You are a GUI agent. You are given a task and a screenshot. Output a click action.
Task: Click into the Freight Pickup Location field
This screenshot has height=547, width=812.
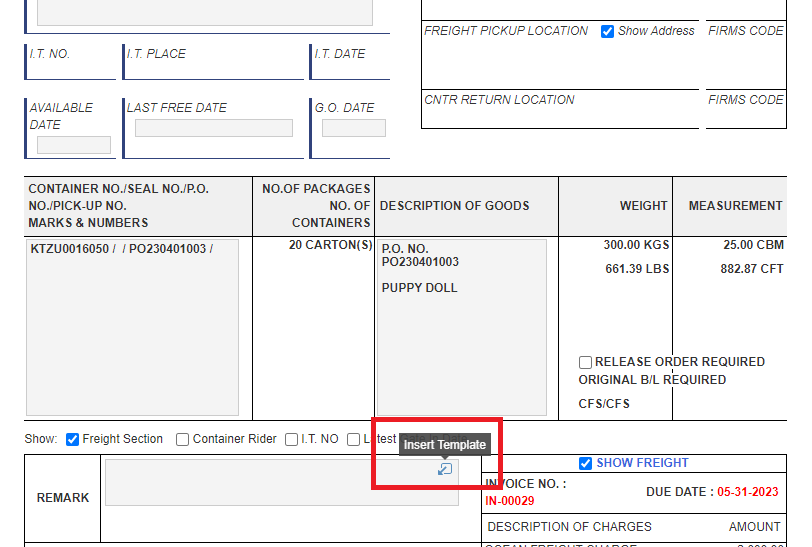tap(560, 65)
